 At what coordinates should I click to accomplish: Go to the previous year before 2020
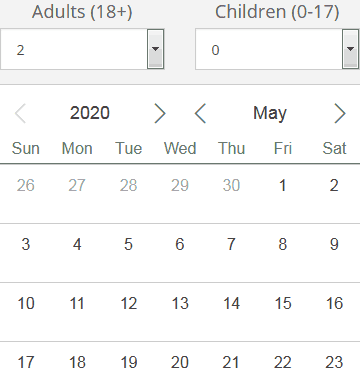coord(20,113)
